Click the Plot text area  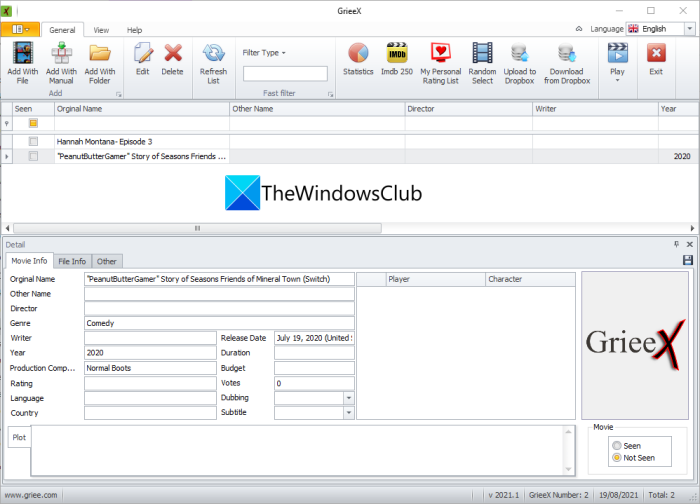298,451
